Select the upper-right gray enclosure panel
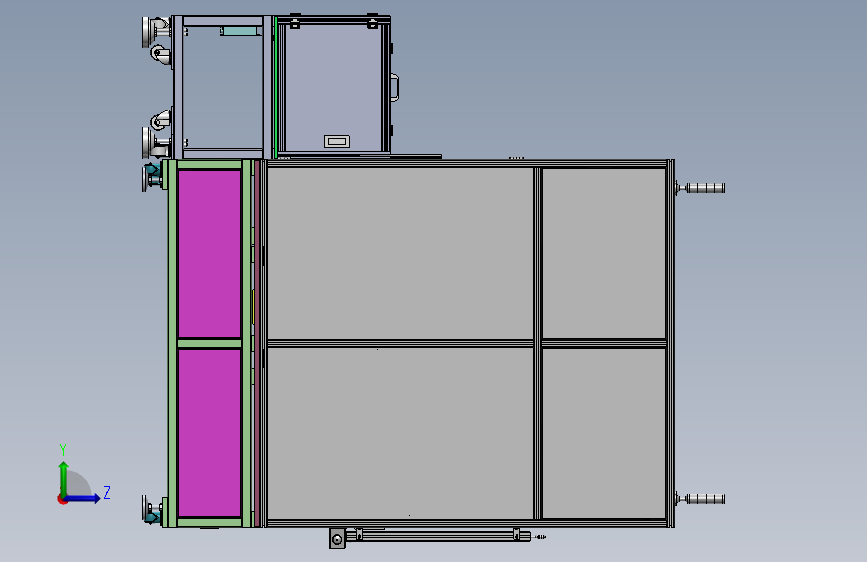This screenshot has height=562, width=867. [604, 253]
